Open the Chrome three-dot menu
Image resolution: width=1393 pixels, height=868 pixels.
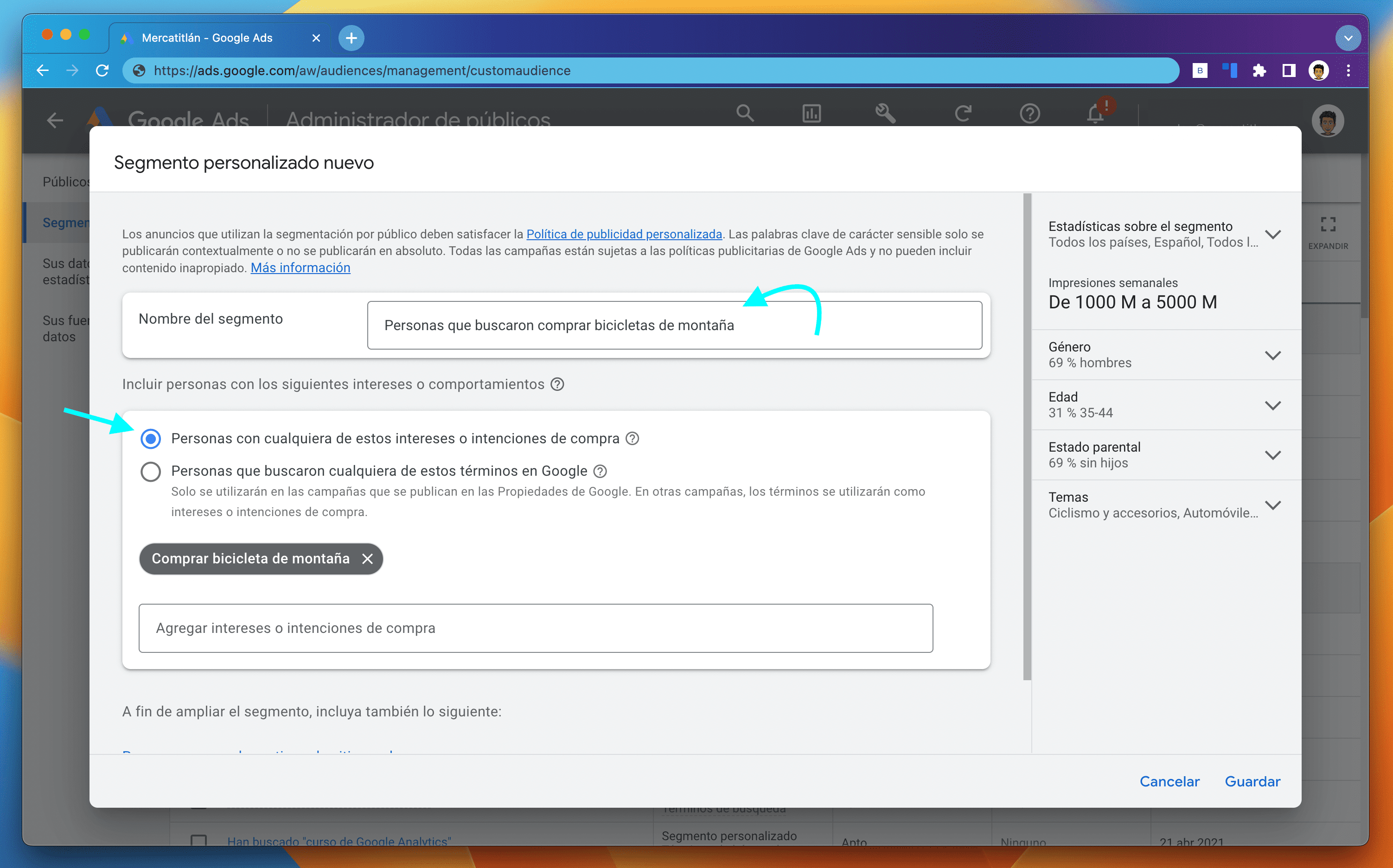coord(1348,70)
